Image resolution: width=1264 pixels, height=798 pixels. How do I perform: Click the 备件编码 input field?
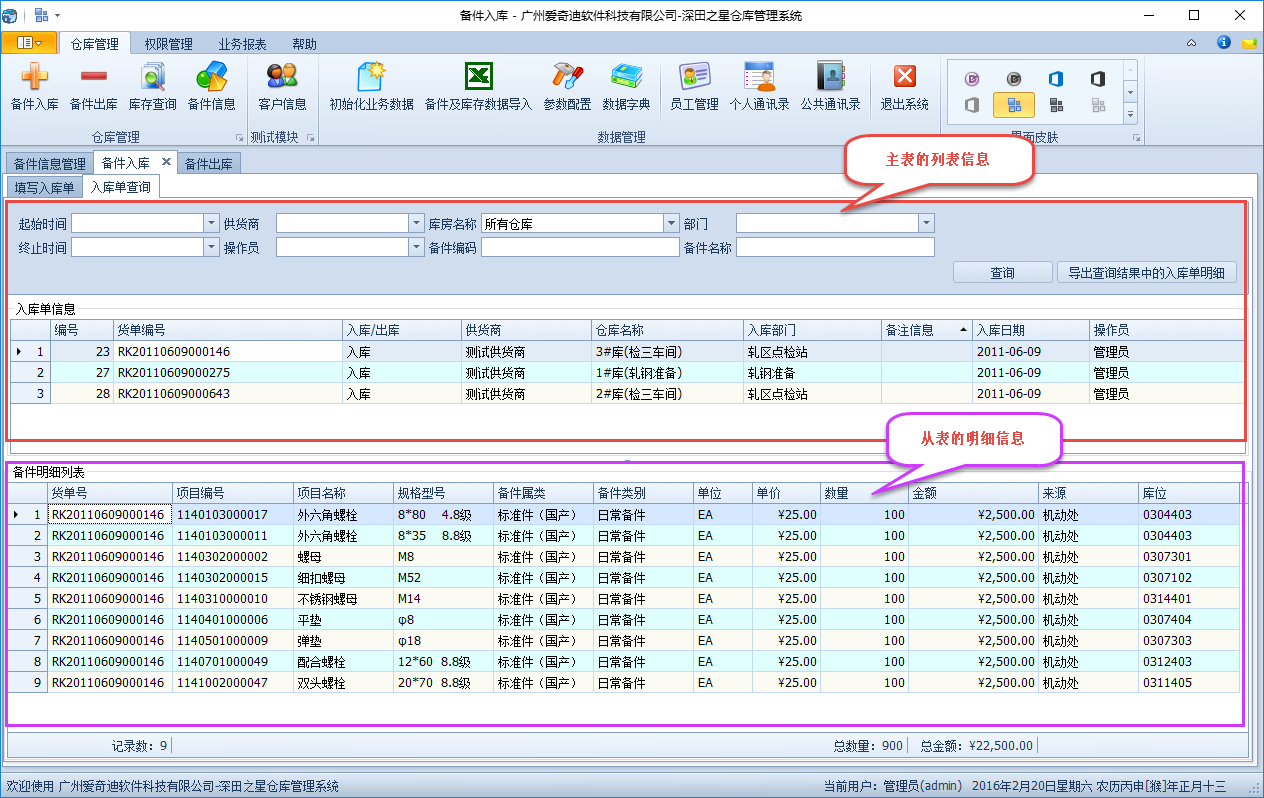click(x=580, y=247)
